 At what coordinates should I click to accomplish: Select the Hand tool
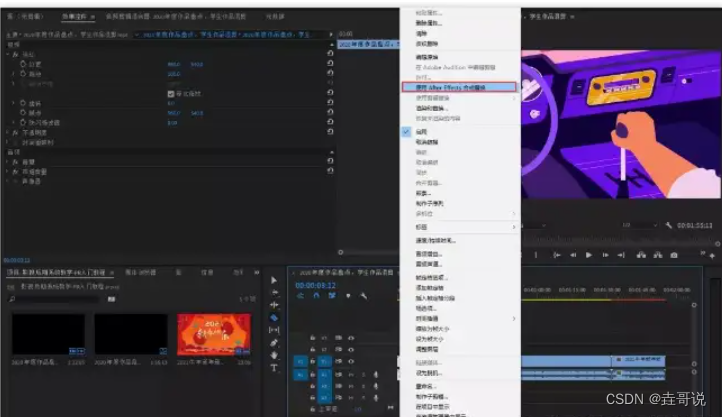[274, 355]
